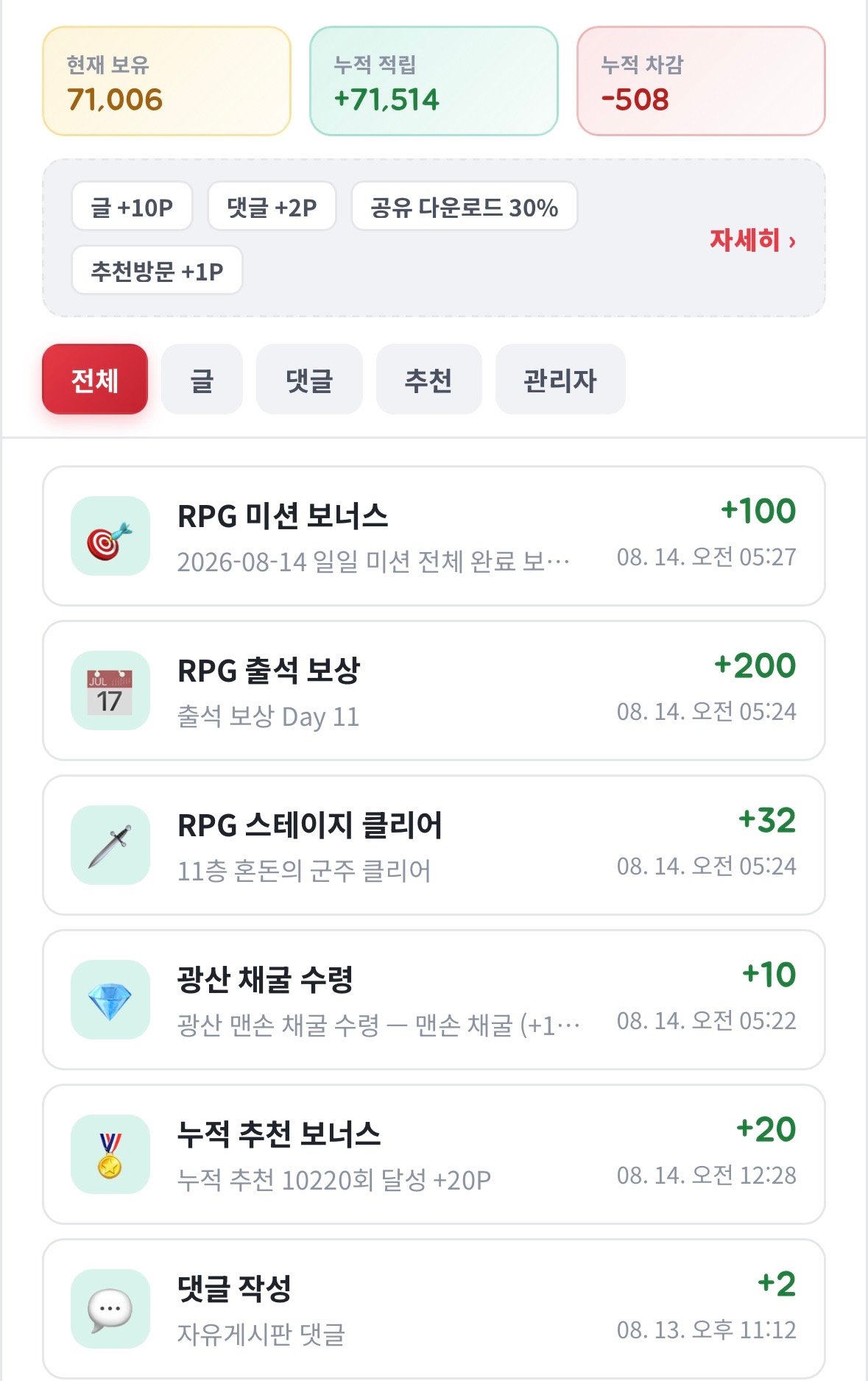
Task: Open the 누적 차감 -508 card
Action: [x=701, y=81]
